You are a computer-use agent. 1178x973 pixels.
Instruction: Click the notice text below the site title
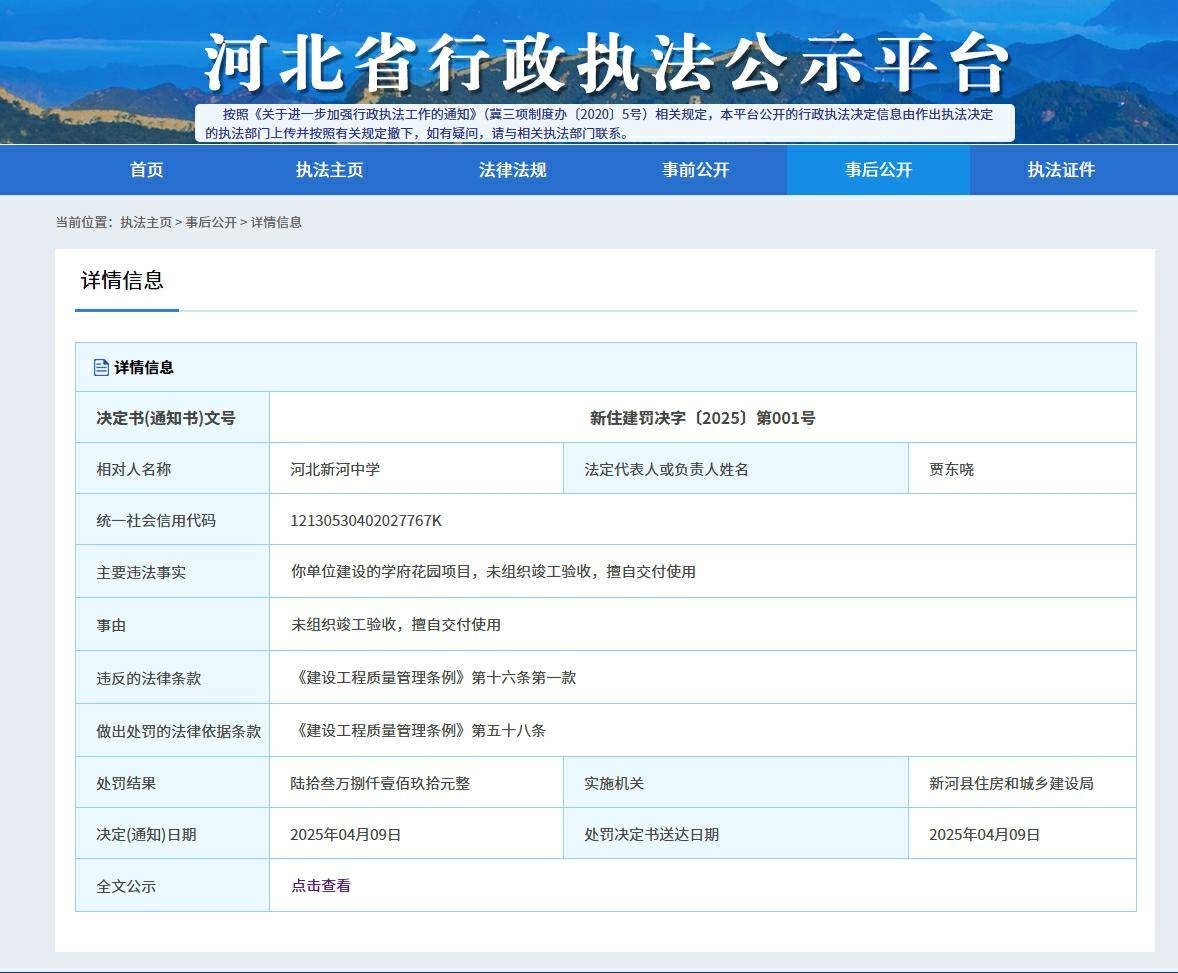coord(604,123)
